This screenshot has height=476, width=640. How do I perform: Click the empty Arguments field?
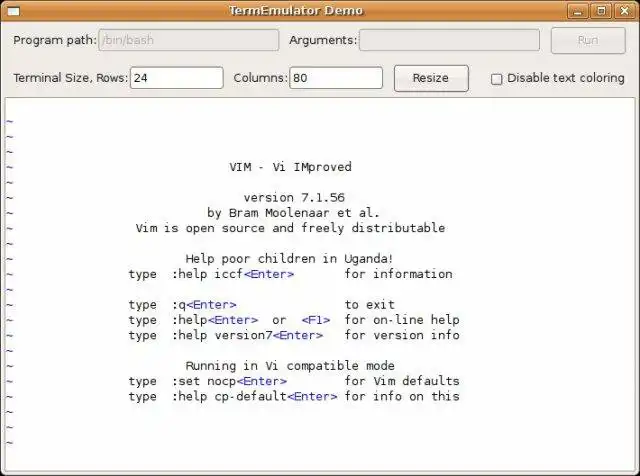coord(449,40)
